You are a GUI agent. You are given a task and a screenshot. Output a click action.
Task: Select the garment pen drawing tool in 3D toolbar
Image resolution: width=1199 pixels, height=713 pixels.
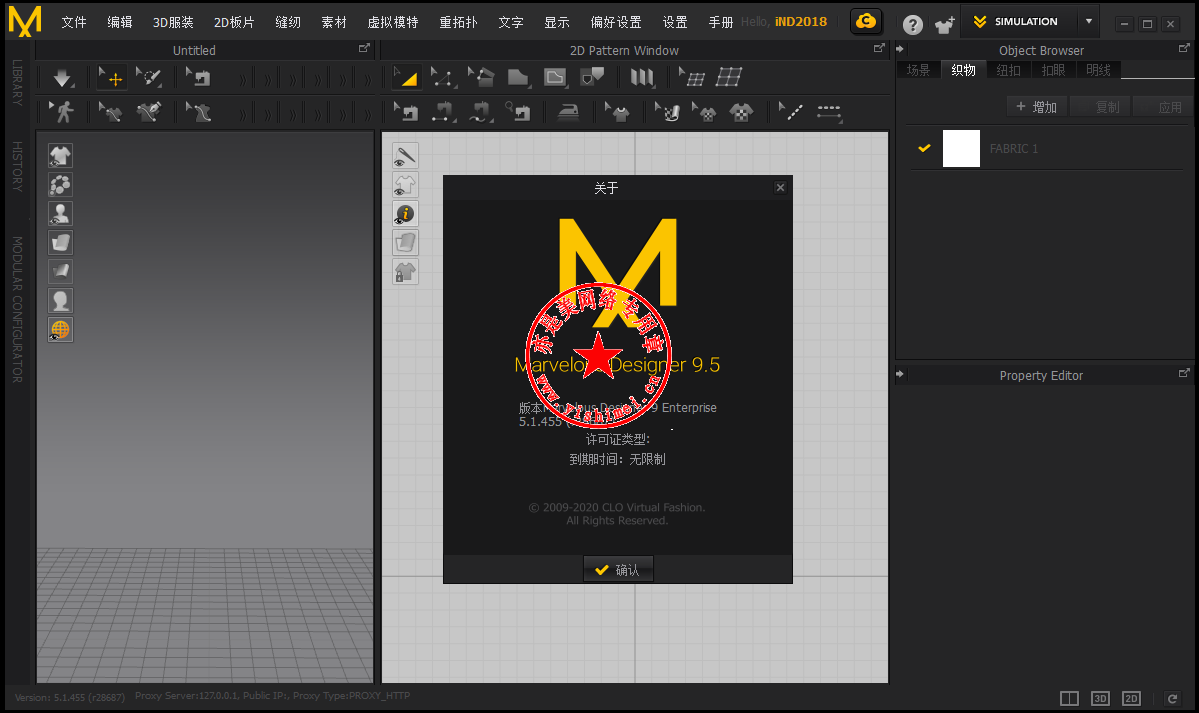tap(148, 112)
